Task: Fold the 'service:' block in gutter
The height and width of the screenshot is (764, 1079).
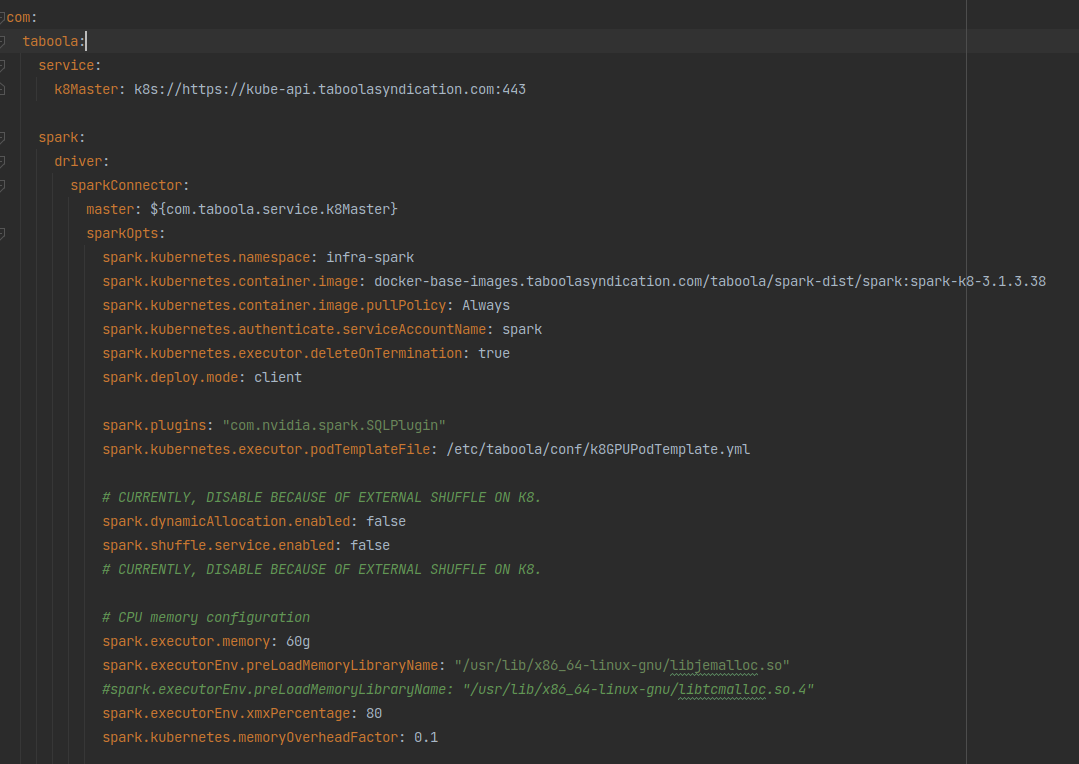Action: 2,65
